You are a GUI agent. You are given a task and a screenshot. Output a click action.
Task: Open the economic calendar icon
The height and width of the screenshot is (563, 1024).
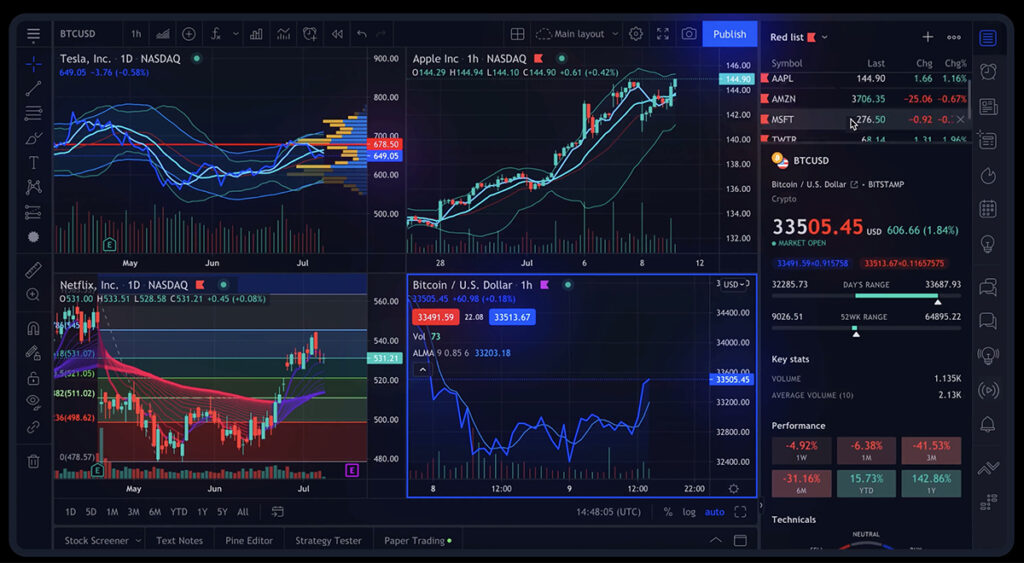[x=988, y=209]
